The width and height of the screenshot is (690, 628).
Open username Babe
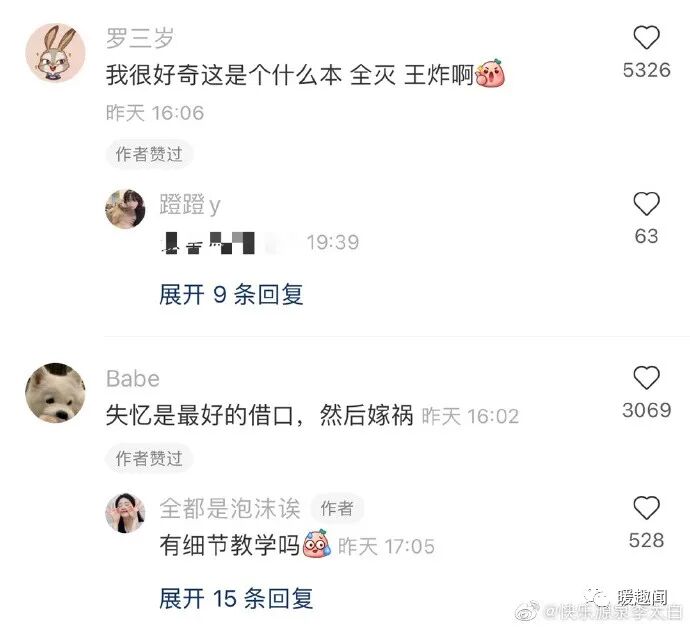click(133, 378)
